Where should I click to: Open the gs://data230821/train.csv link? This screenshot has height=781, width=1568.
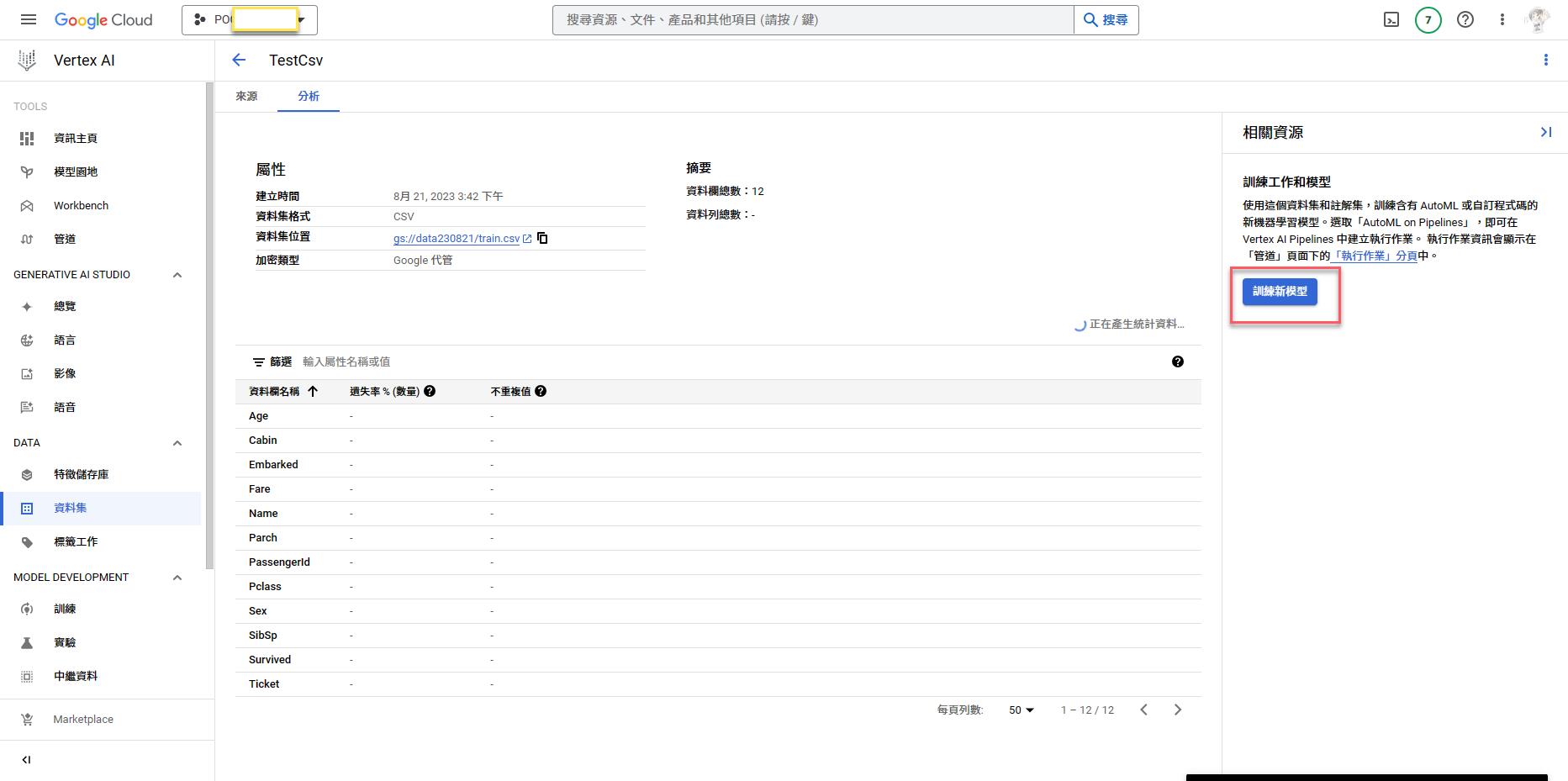tap(457, 239)
